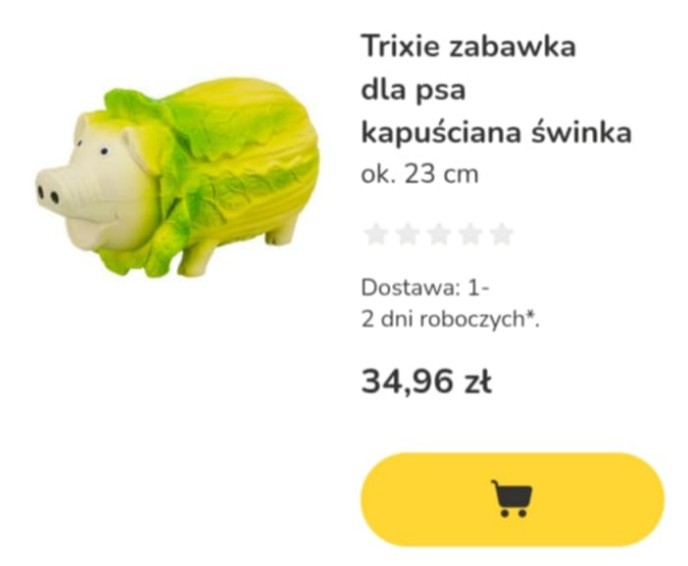688x566 pixels.
Task: Give a three-star rating
Action: point(439,234)
